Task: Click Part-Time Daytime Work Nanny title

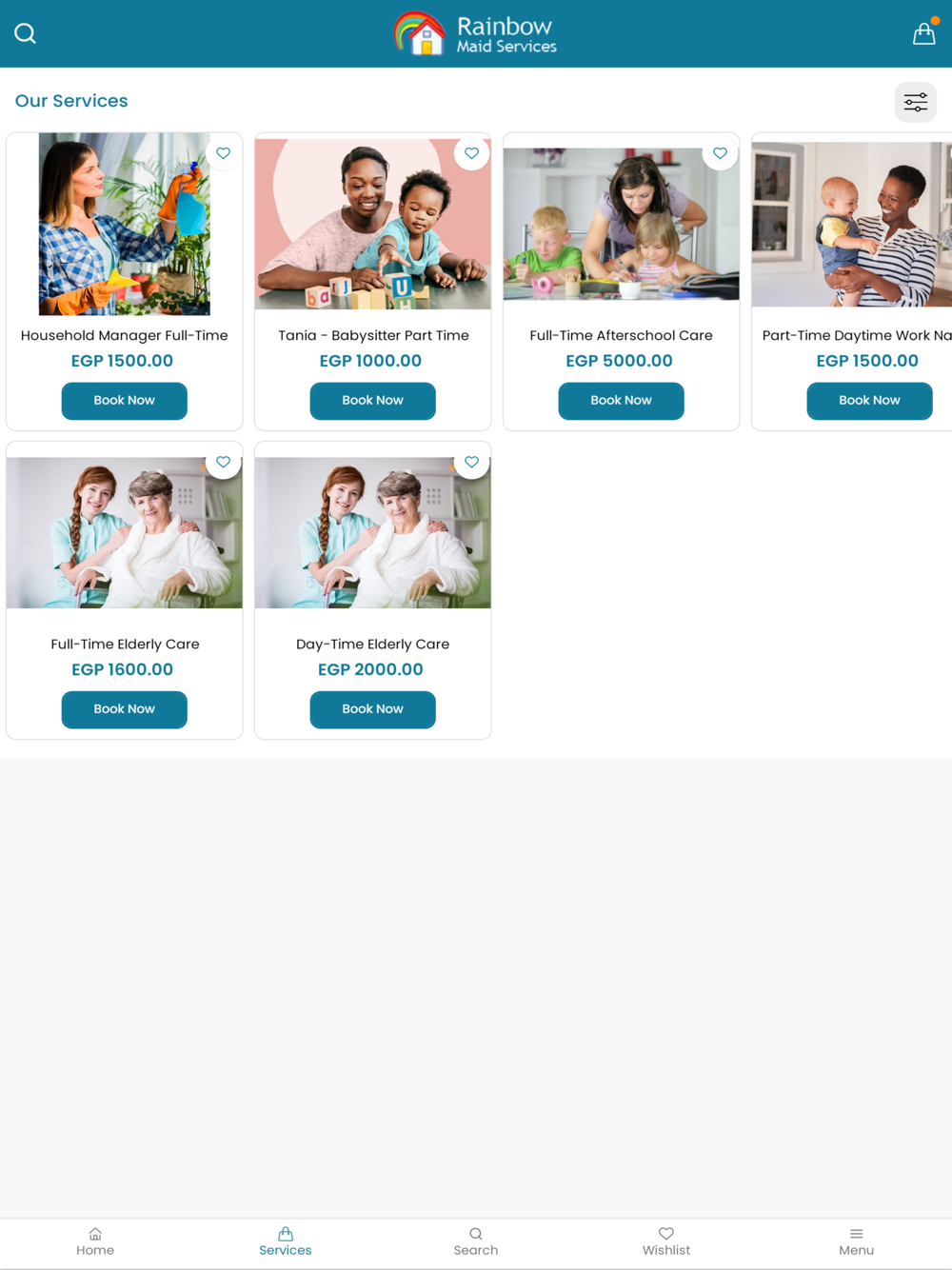Action: [x=857, y=335]
